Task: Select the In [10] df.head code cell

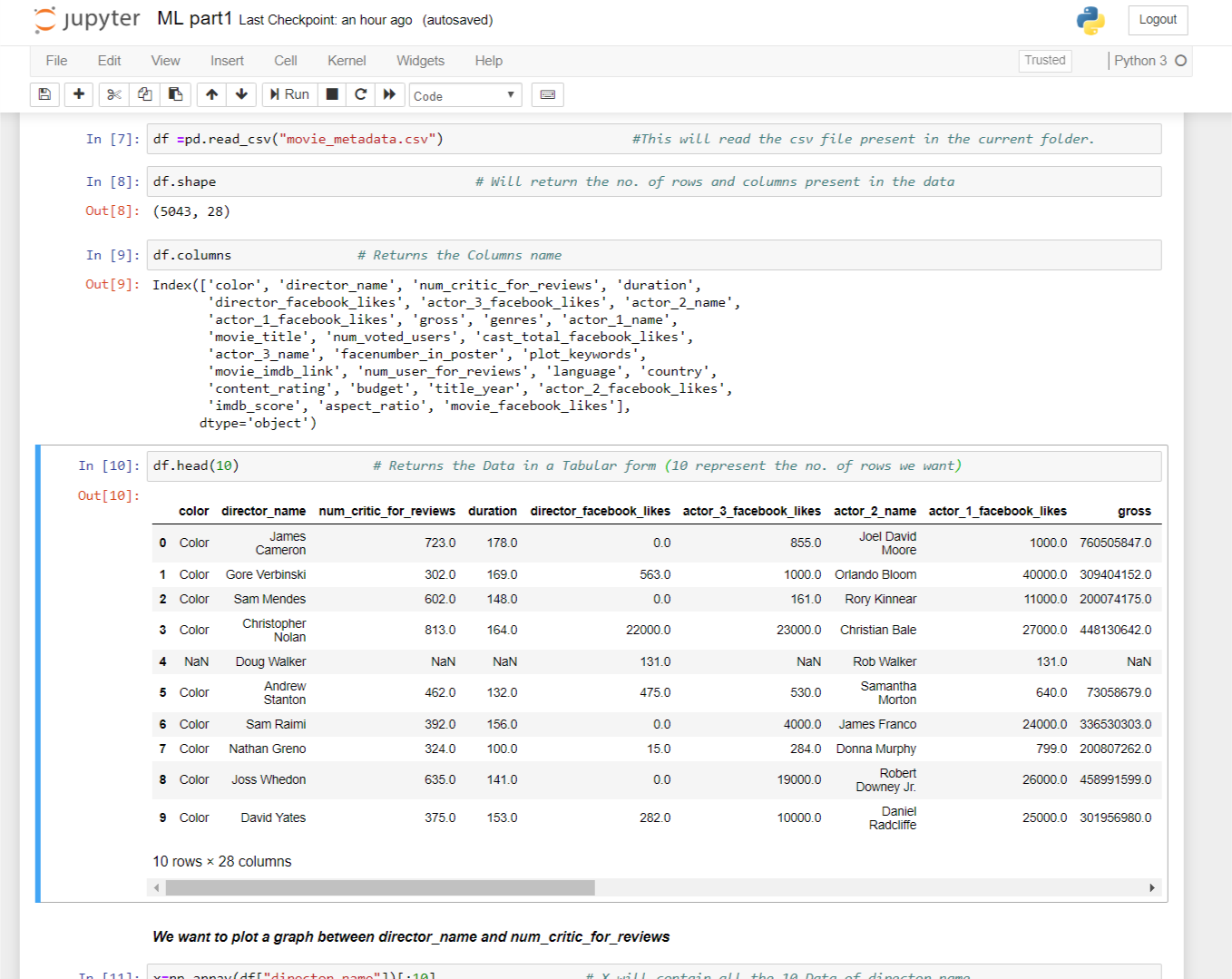Action: (363, 465)
